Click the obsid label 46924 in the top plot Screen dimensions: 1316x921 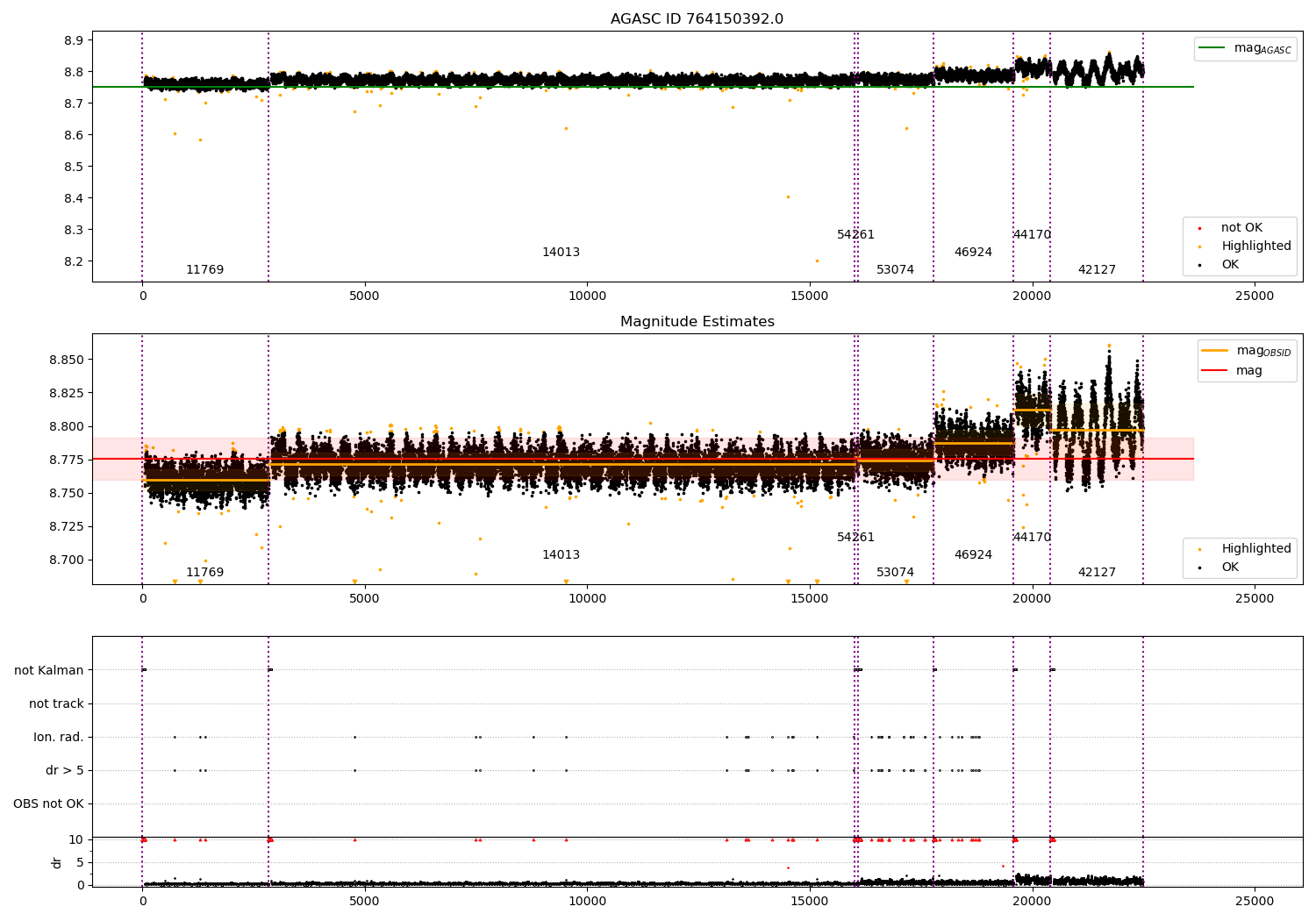(x=973, y=253)
